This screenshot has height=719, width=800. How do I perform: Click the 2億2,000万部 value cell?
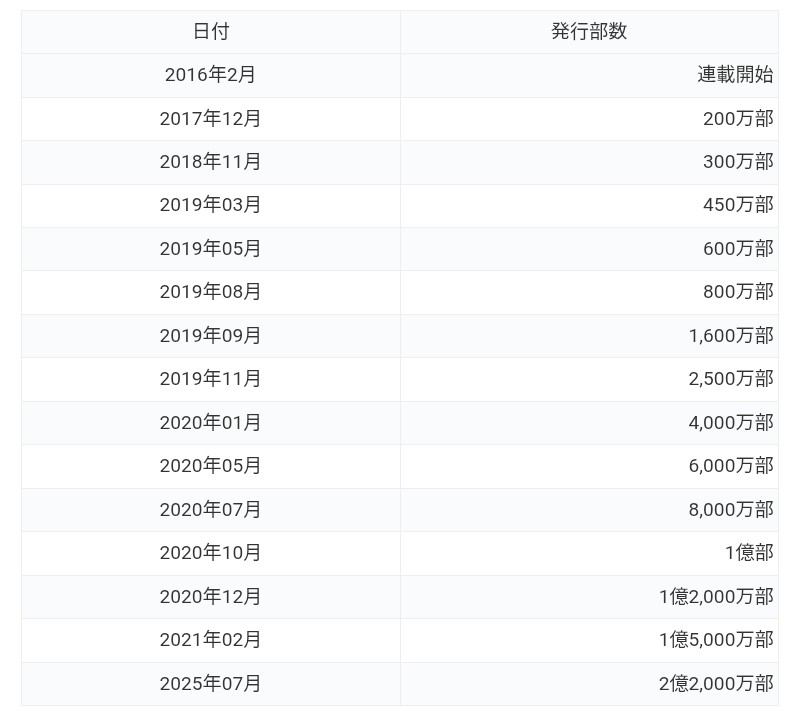point(716,684)
